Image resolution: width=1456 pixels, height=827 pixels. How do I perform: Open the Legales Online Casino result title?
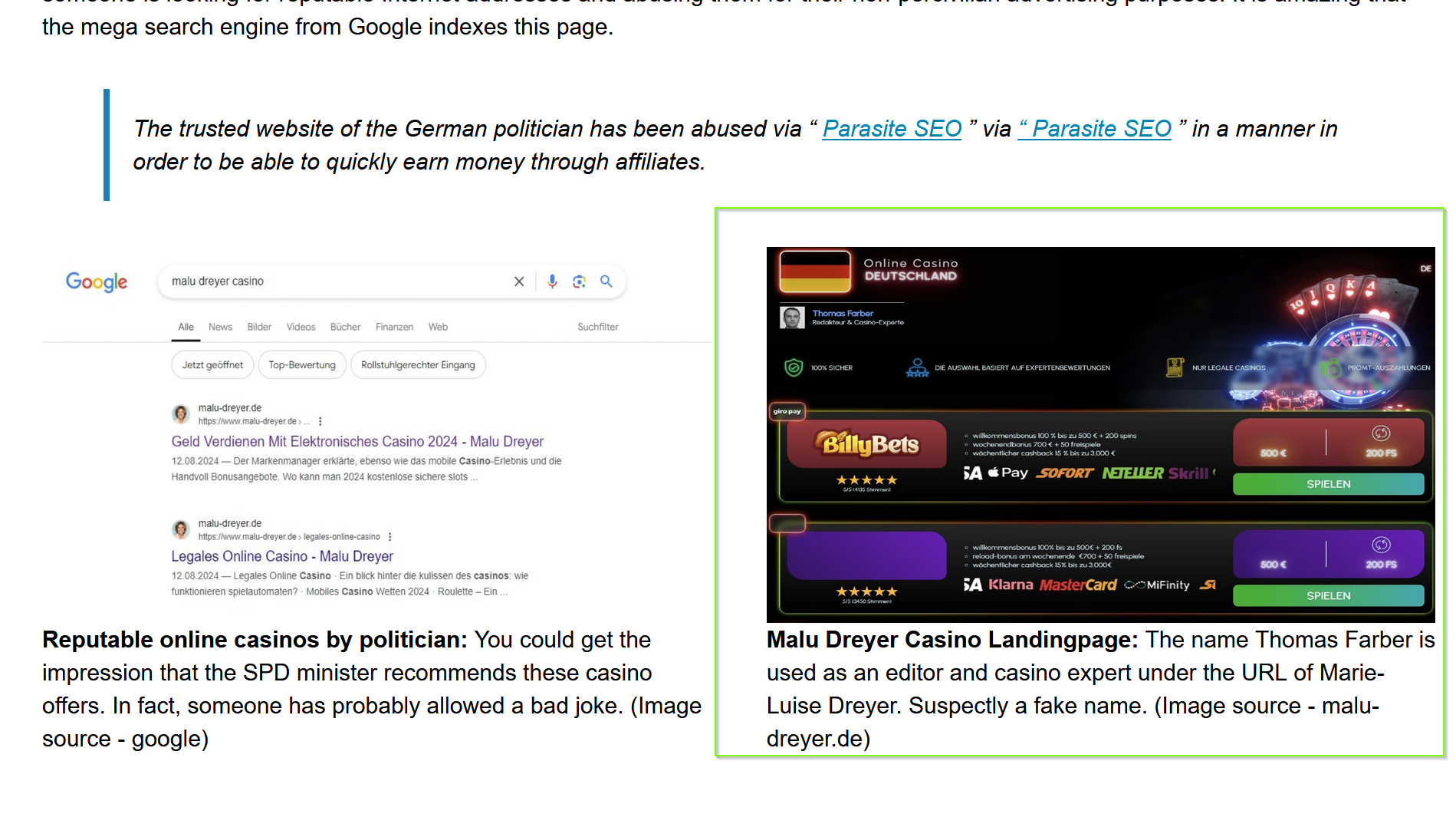[281, 556]
